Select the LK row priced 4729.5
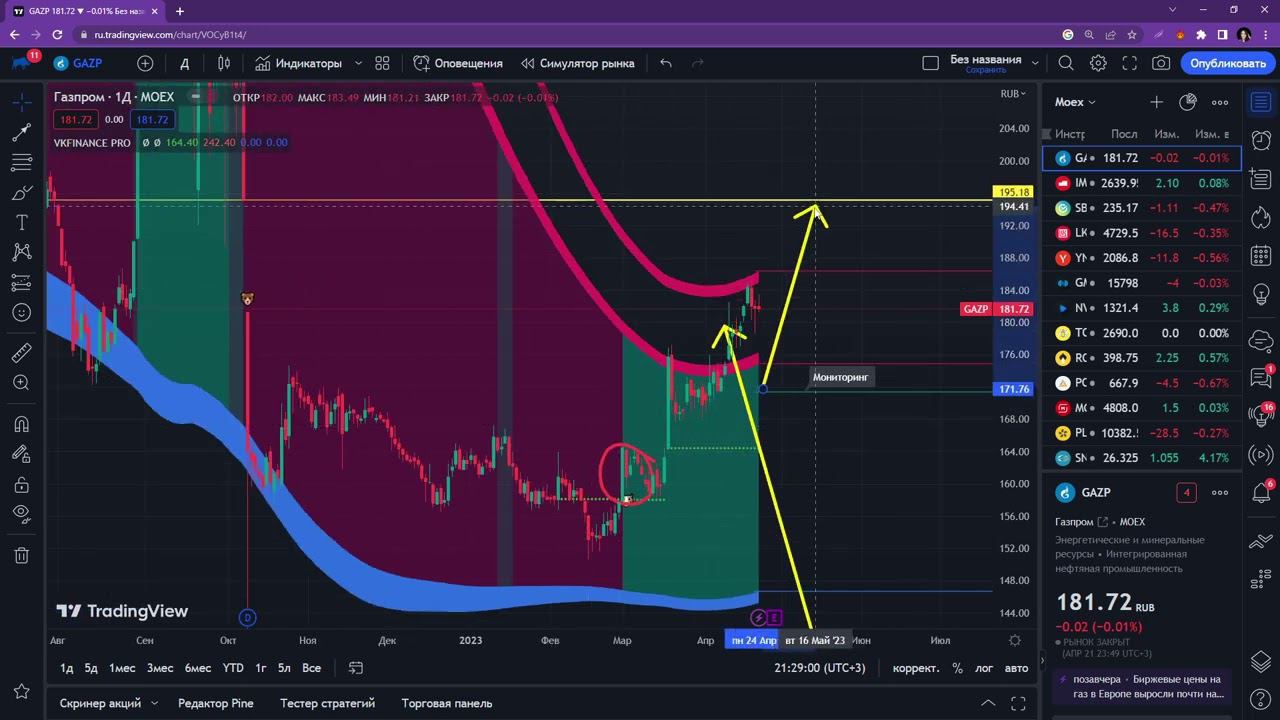This screenshot has height=720, width=1280. pyautogui.click(x=1142, y=233)
